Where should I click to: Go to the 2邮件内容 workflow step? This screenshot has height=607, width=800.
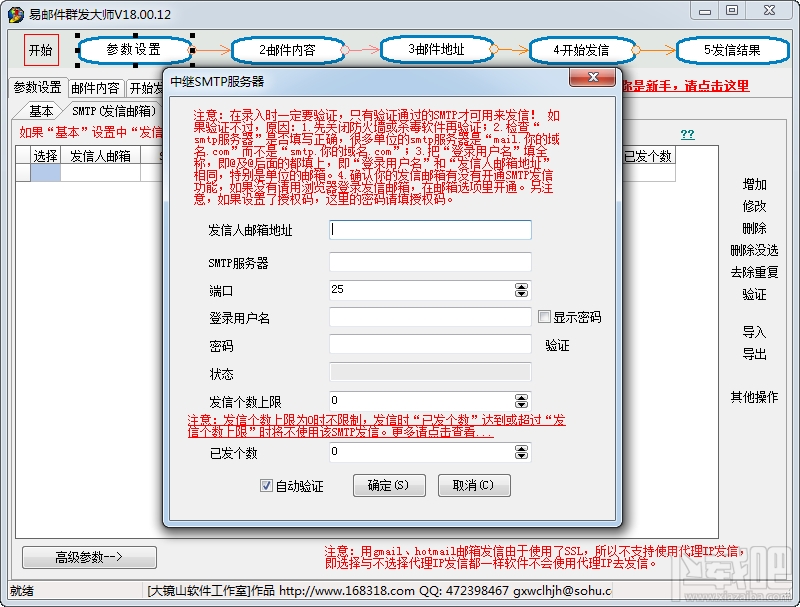(x=287, y=50)
